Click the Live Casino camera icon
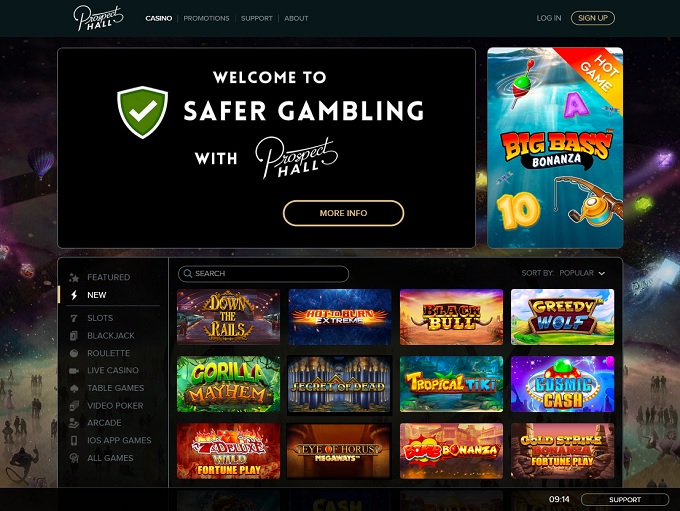680x511 pixels. point(74,370)
